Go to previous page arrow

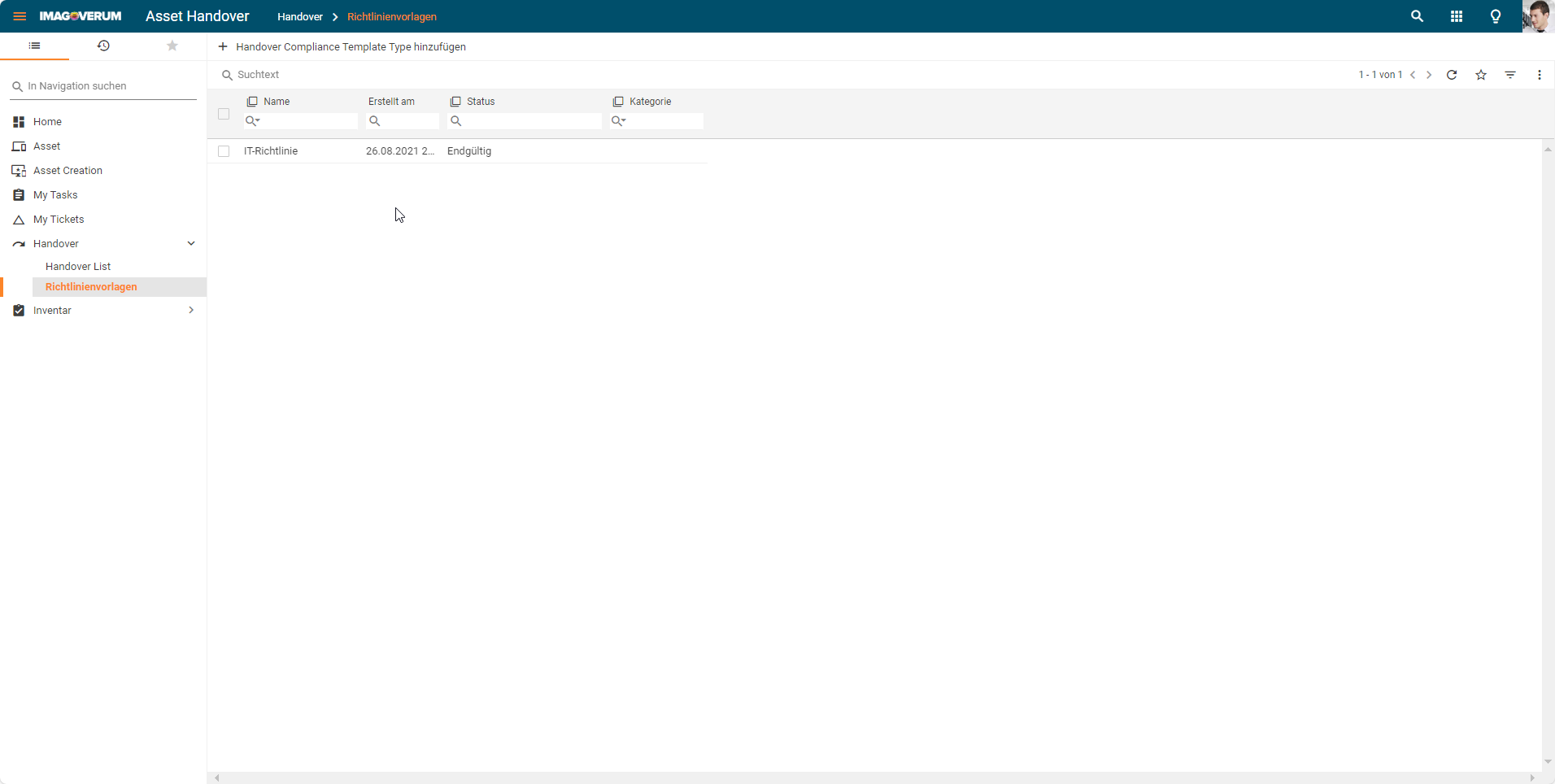coord(1413,75)
